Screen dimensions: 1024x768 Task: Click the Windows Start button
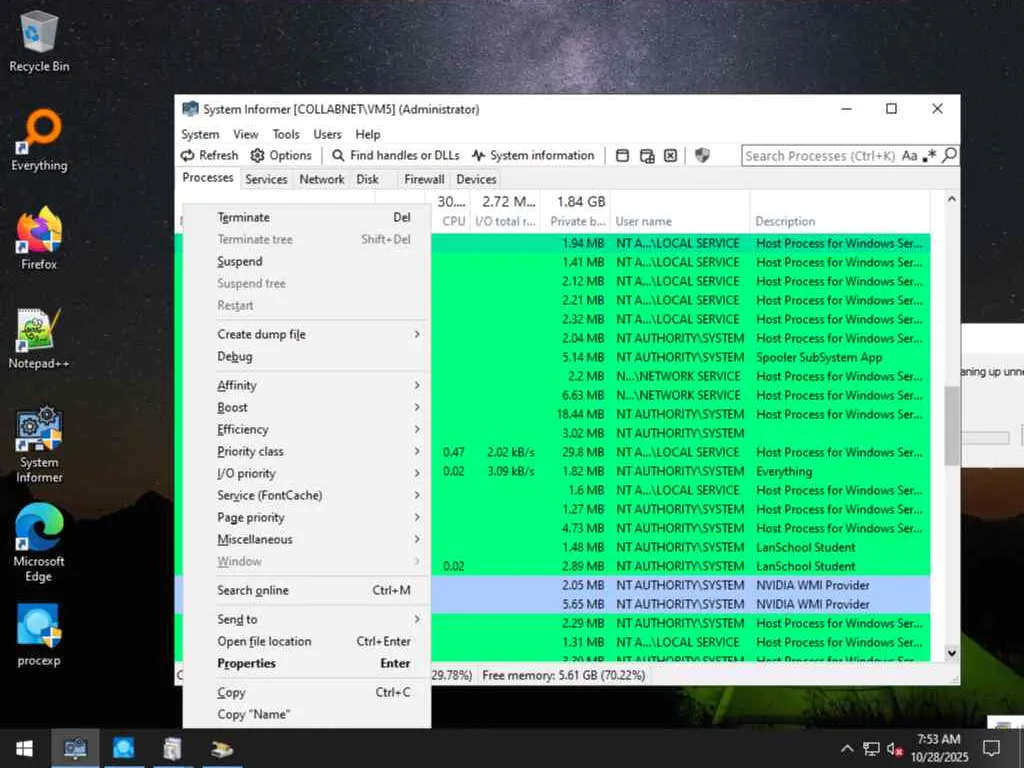[x=24, y=748]
